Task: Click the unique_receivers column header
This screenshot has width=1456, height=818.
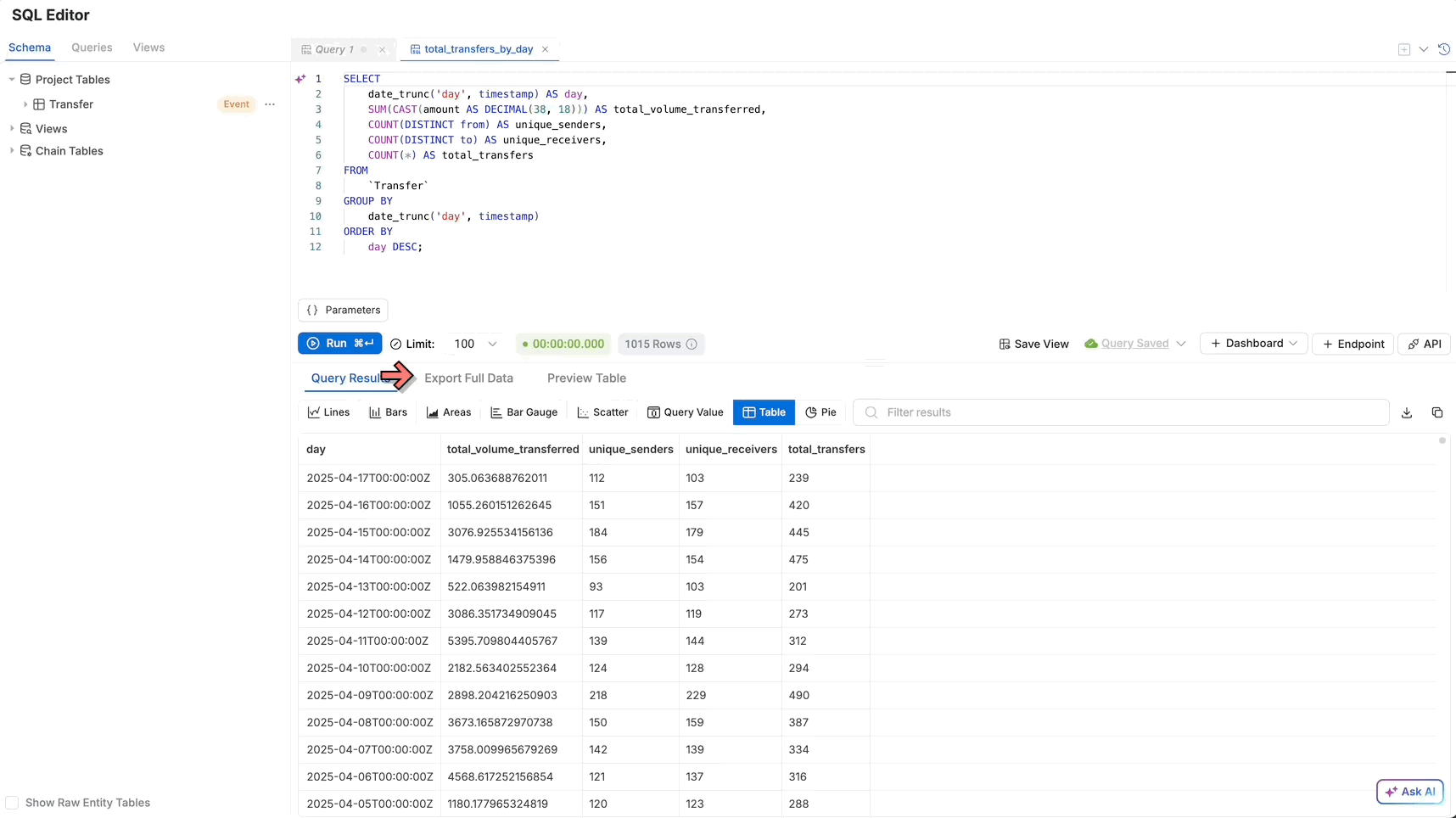Action: click(731, 450)
